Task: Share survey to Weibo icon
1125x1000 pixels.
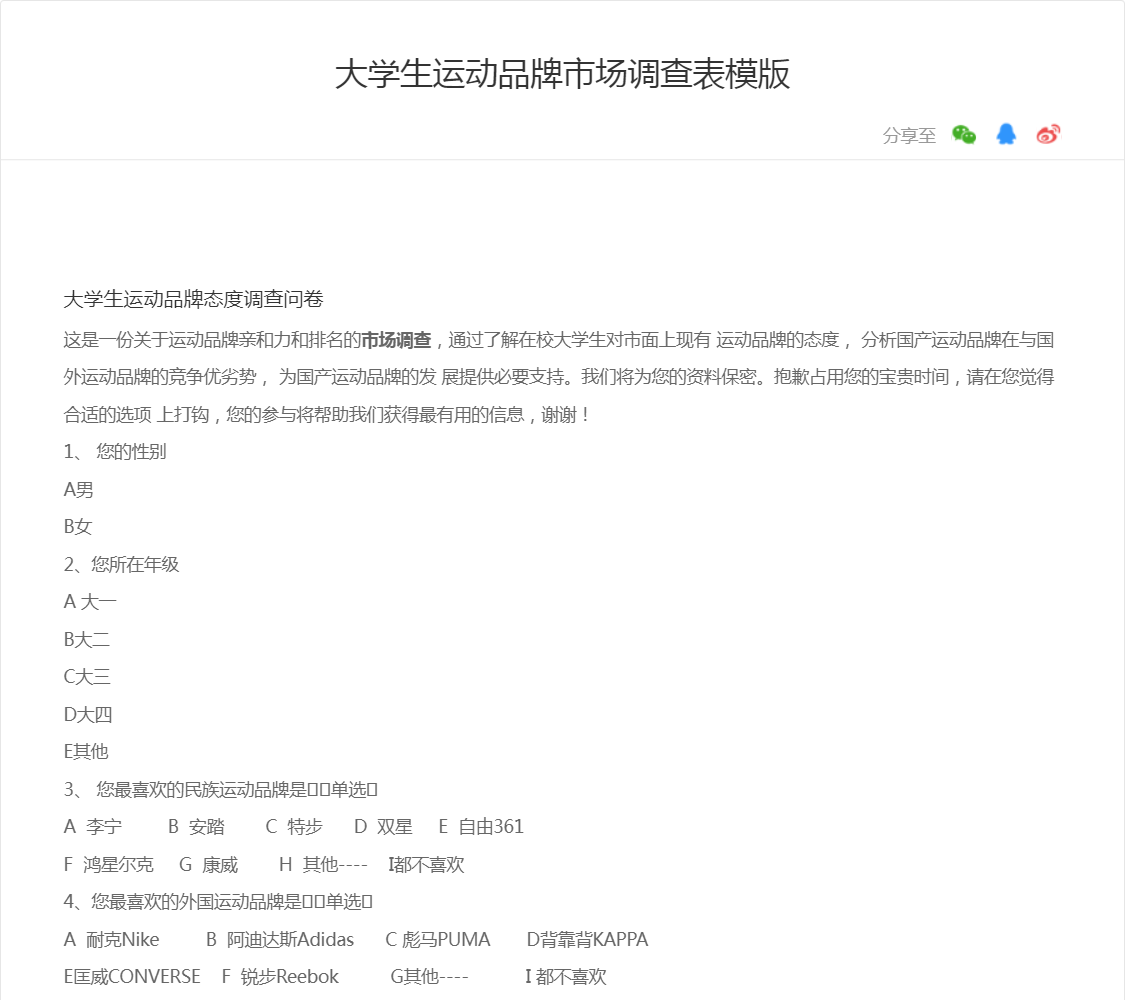Action: click(x=1048, y=134)
